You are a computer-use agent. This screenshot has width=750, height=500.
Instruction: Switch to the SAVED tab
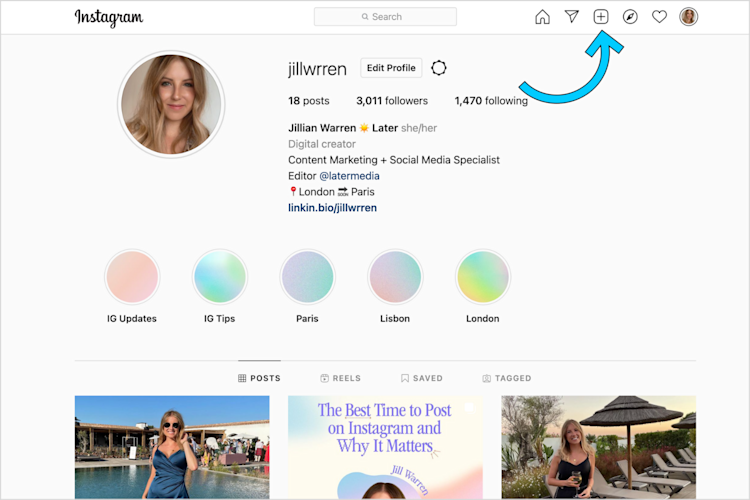(421, 378)
